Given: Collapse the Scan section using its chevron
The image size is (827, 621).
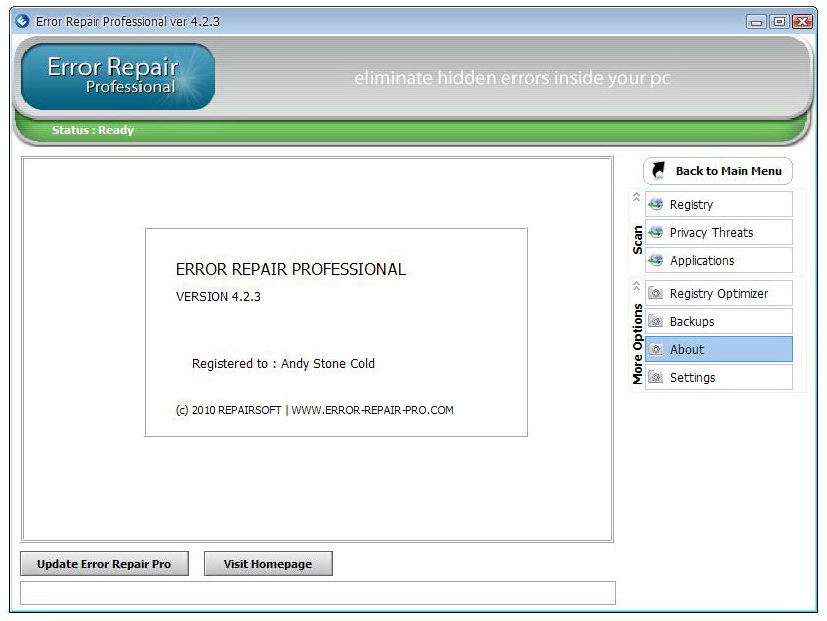Looking at the screenshot, I should click(x=637, y=197).
